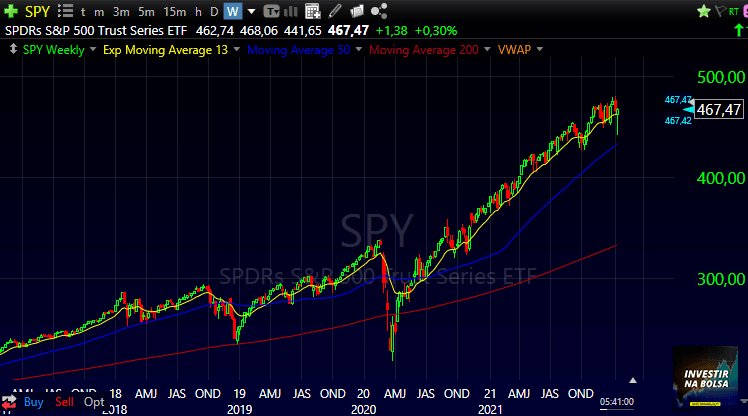Screen dimensions: 748x416
Task: Click the red-white trade arrows icon
Action: pyautogui.click(x=9, y=402)
